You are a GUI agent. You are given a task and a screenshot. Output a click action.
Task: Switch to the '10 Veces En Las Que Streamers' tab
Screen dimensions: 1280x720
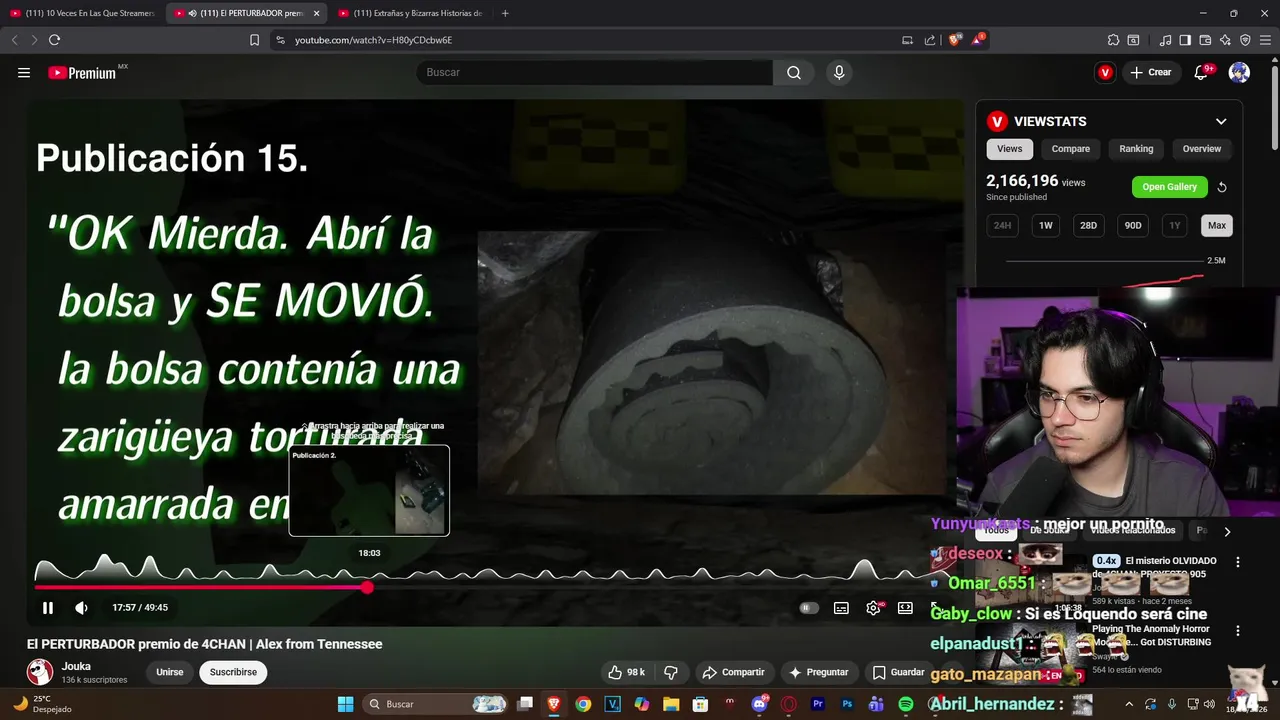[x=82, y=13]
